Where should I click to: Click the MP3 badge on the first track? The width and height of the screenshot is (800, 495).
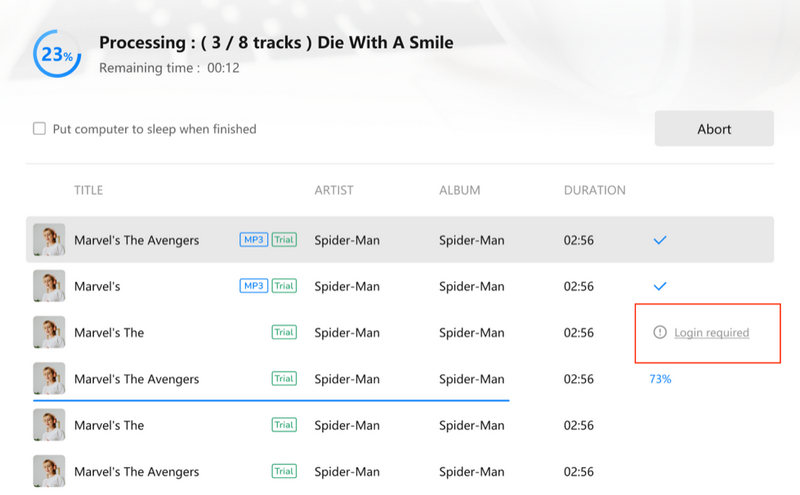click(x=254, y=240)
